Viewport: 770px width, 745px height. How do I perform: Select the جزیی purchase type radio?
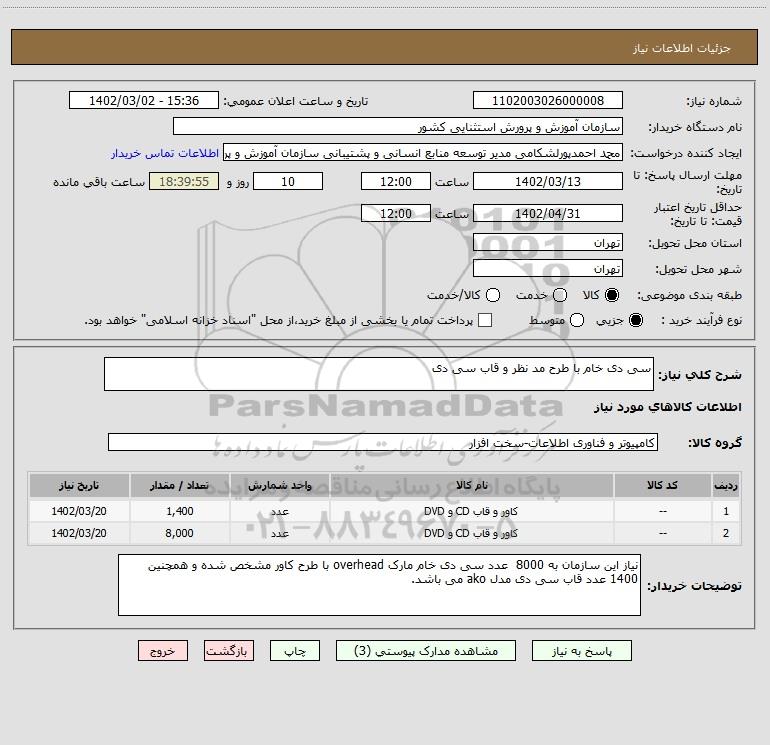click(635, 320)
